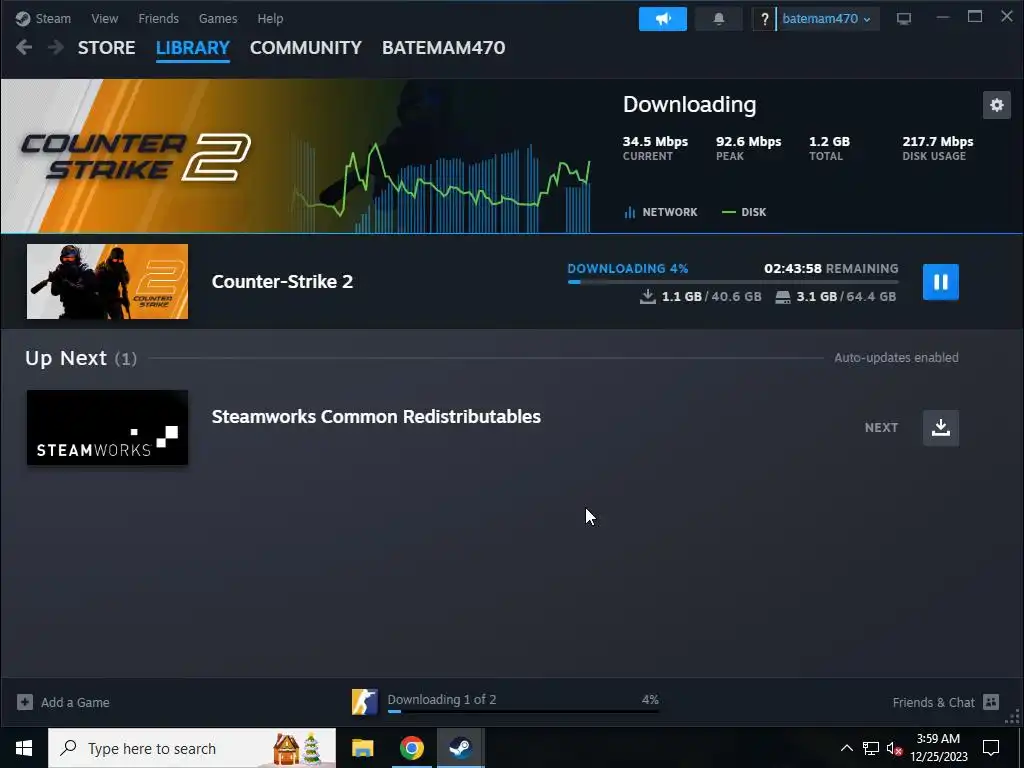Click the question mark help icon
1024x768 pixels.
coord(764,19)
